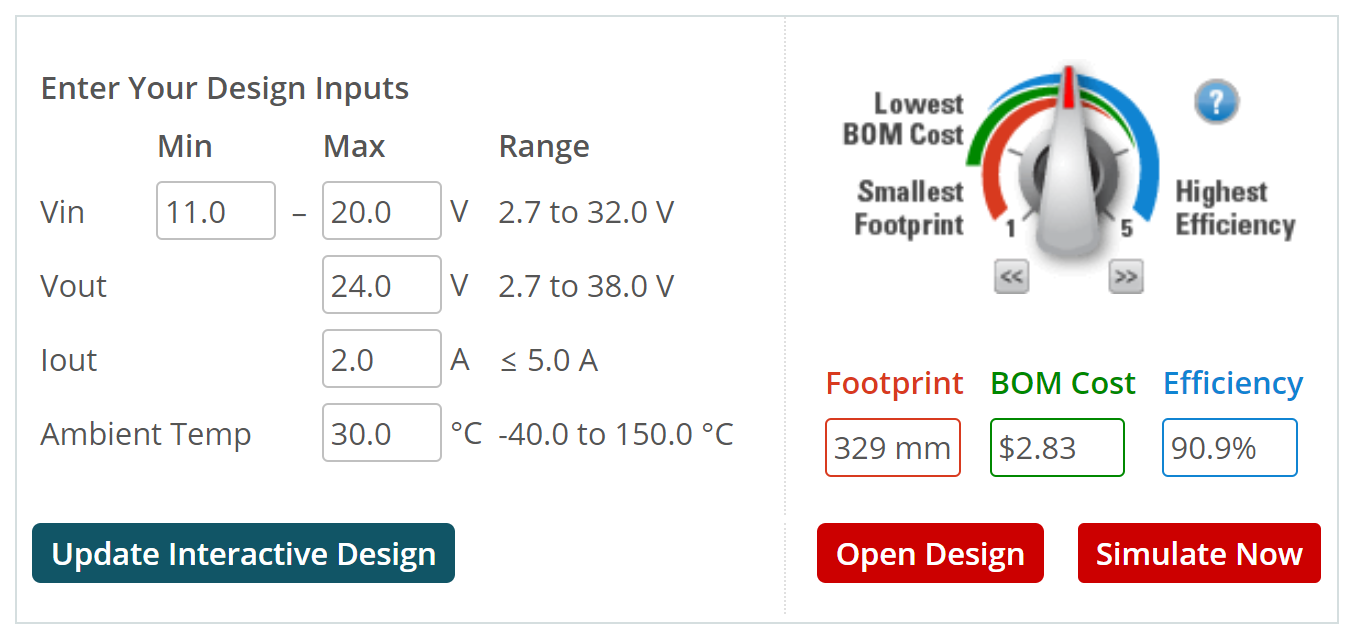
Task: Click the right double-arrow knob button
Action: click(1126, 277)
